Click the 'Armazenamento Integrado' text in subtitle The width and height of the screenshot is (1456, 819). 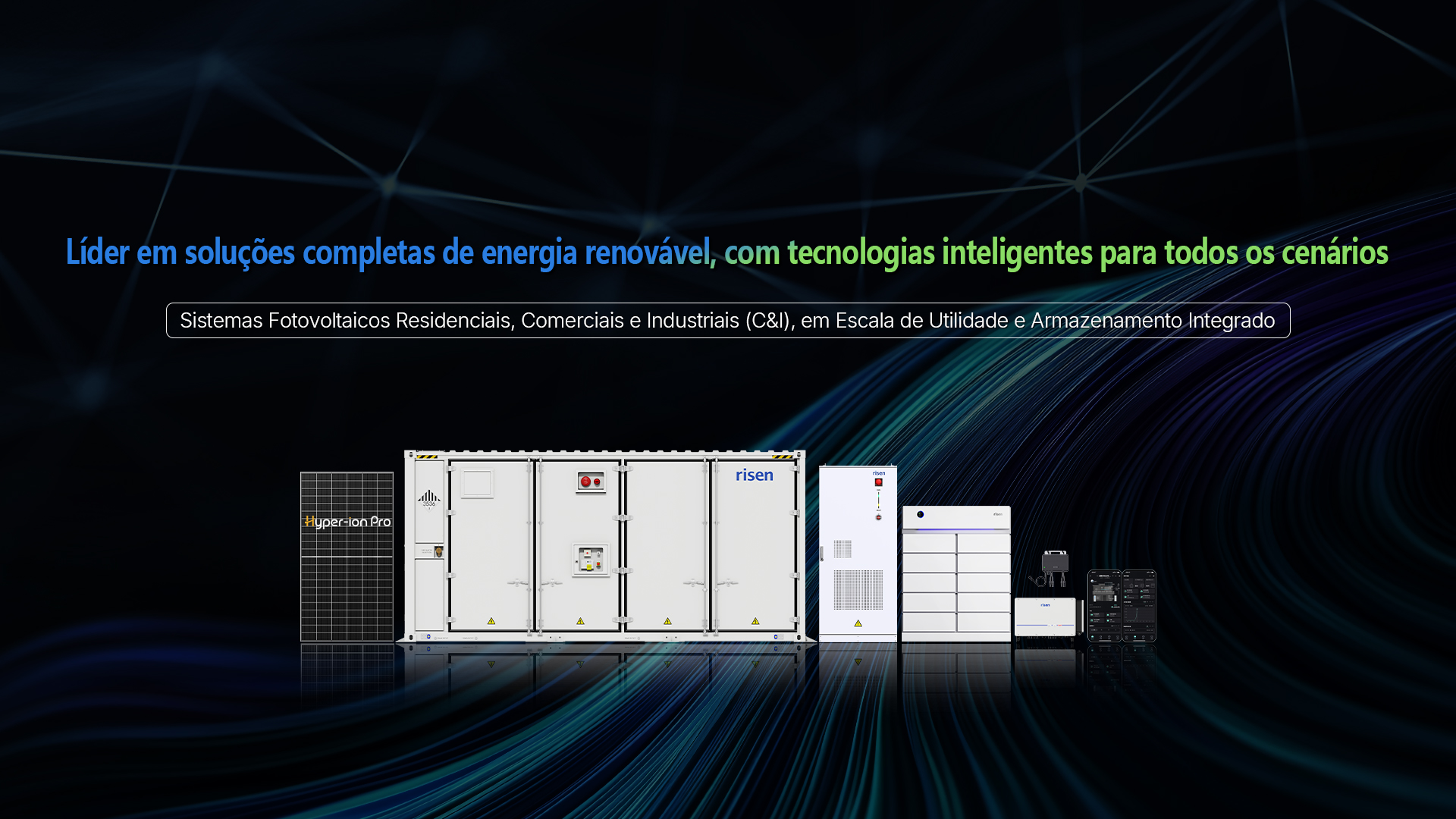pos(1152,321)
